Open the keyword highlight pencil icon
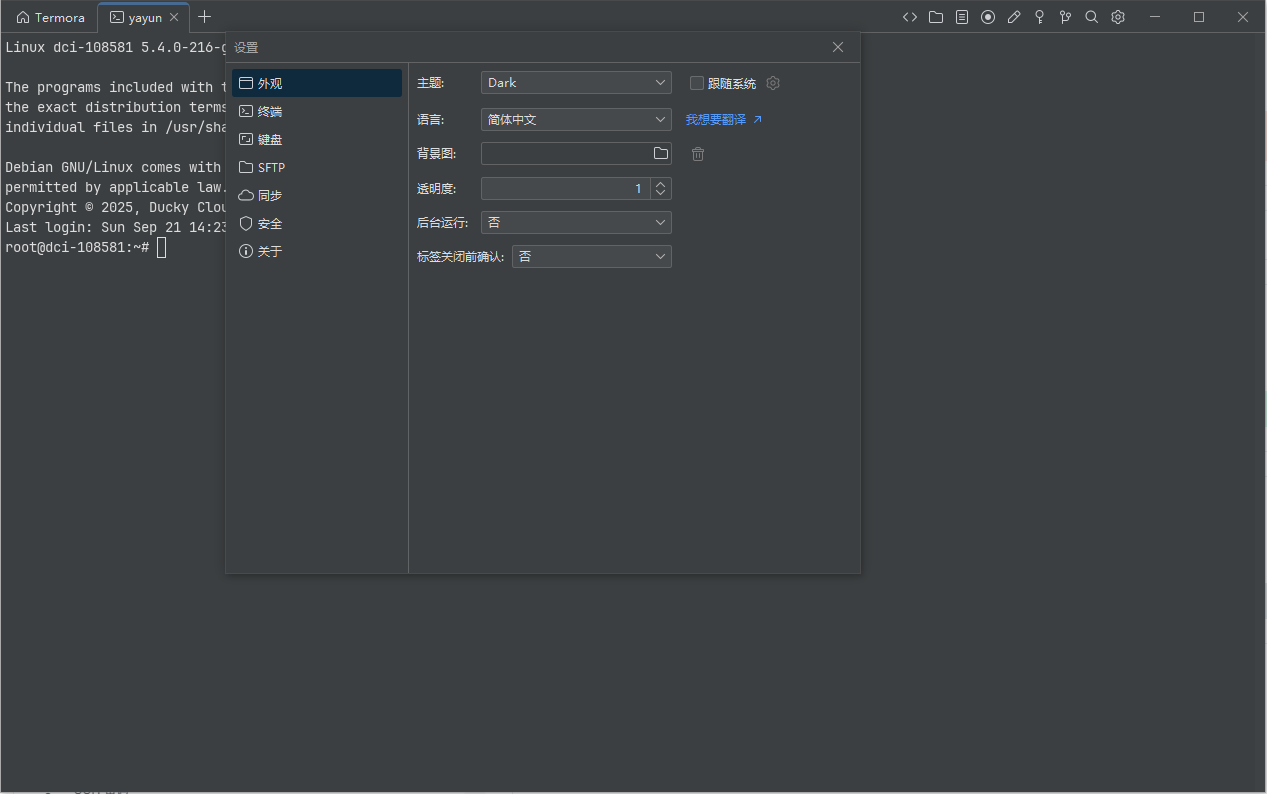The height and width of the screenshot is (794, 1267). [1013, 17]
